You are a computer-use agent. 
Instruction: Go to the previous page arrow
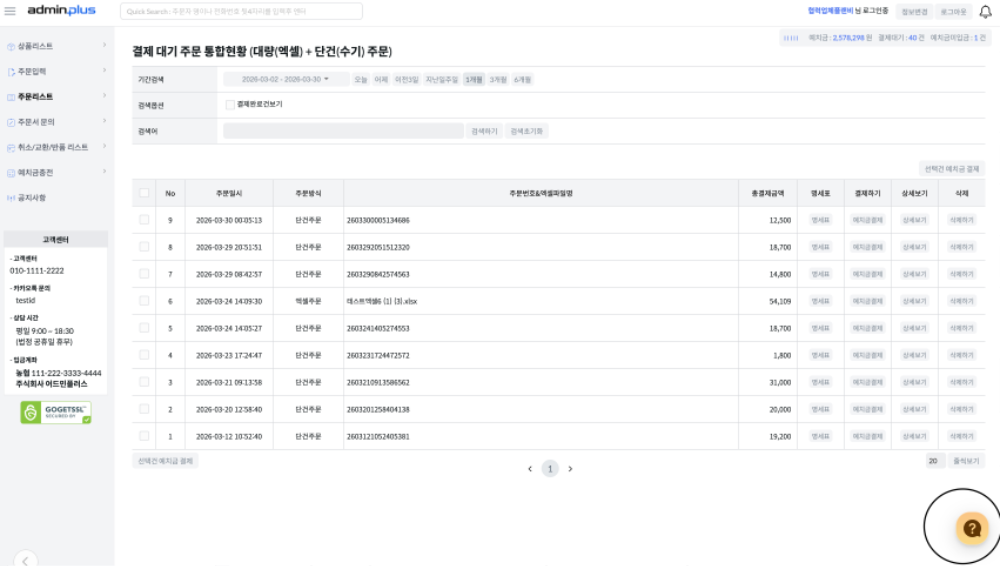530,469
